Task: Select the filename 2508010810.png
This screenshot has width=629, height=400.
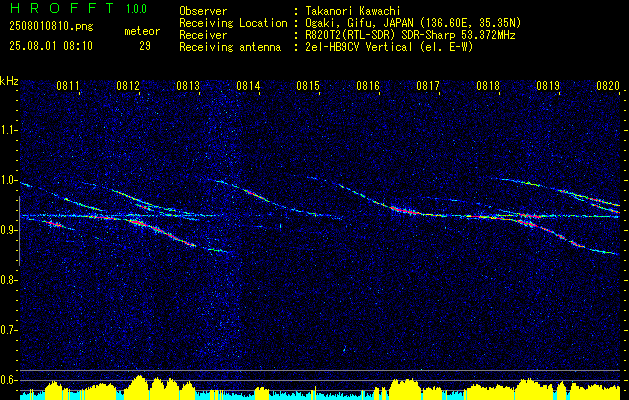Action: pyautogui.click(x=51, y=26)
